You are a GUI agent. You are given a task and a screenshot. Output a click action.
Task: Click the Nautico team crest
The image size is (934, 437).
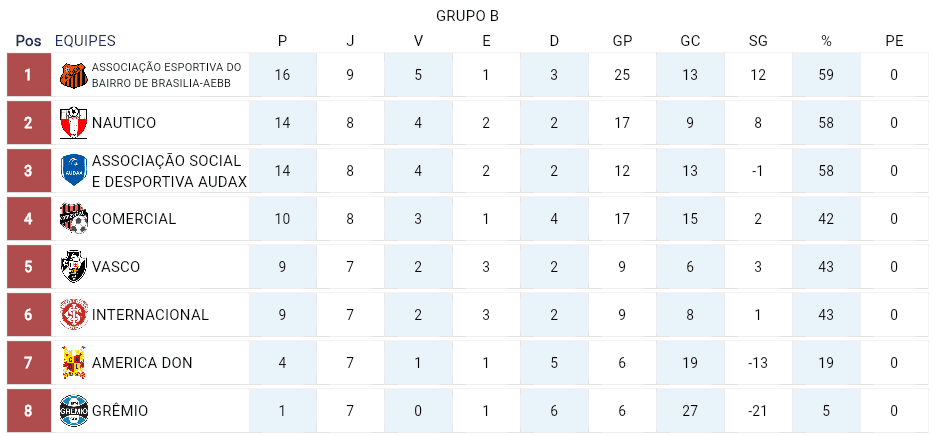click(74, 123)
